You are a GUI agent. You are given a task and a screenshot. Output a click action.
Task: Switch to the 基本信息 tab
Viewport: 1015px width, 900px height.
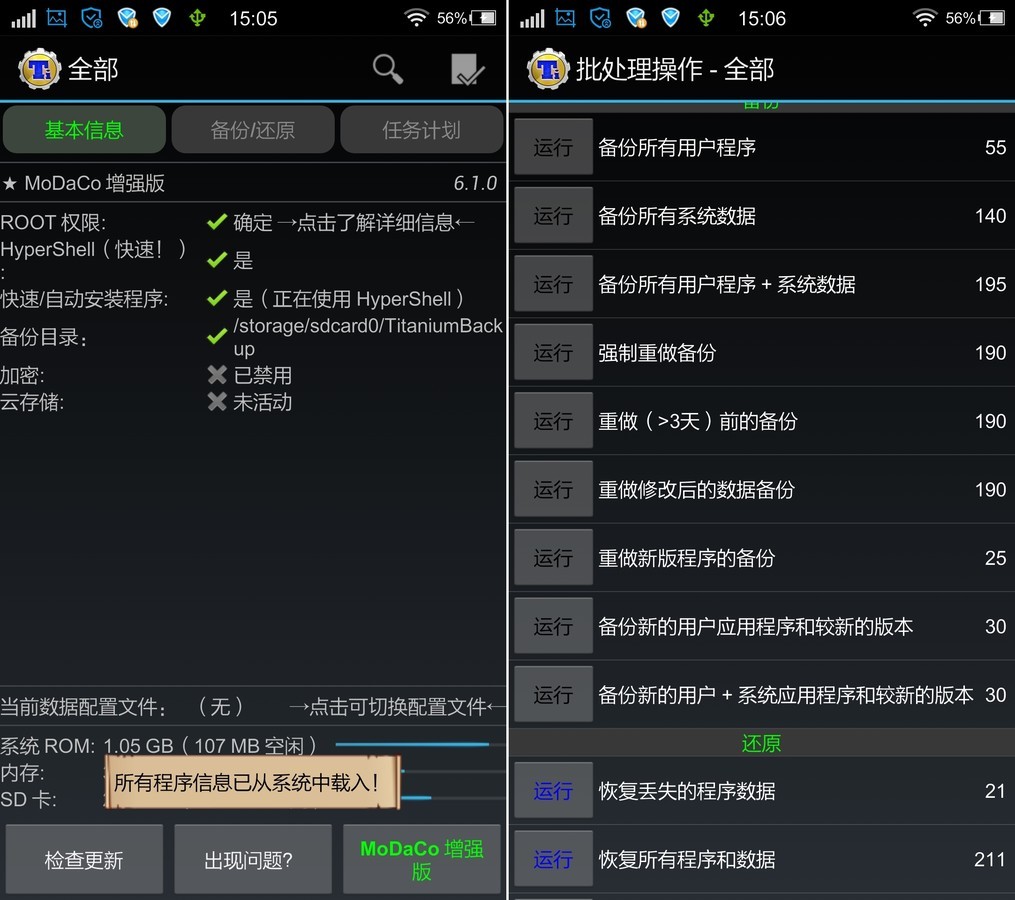84,130
